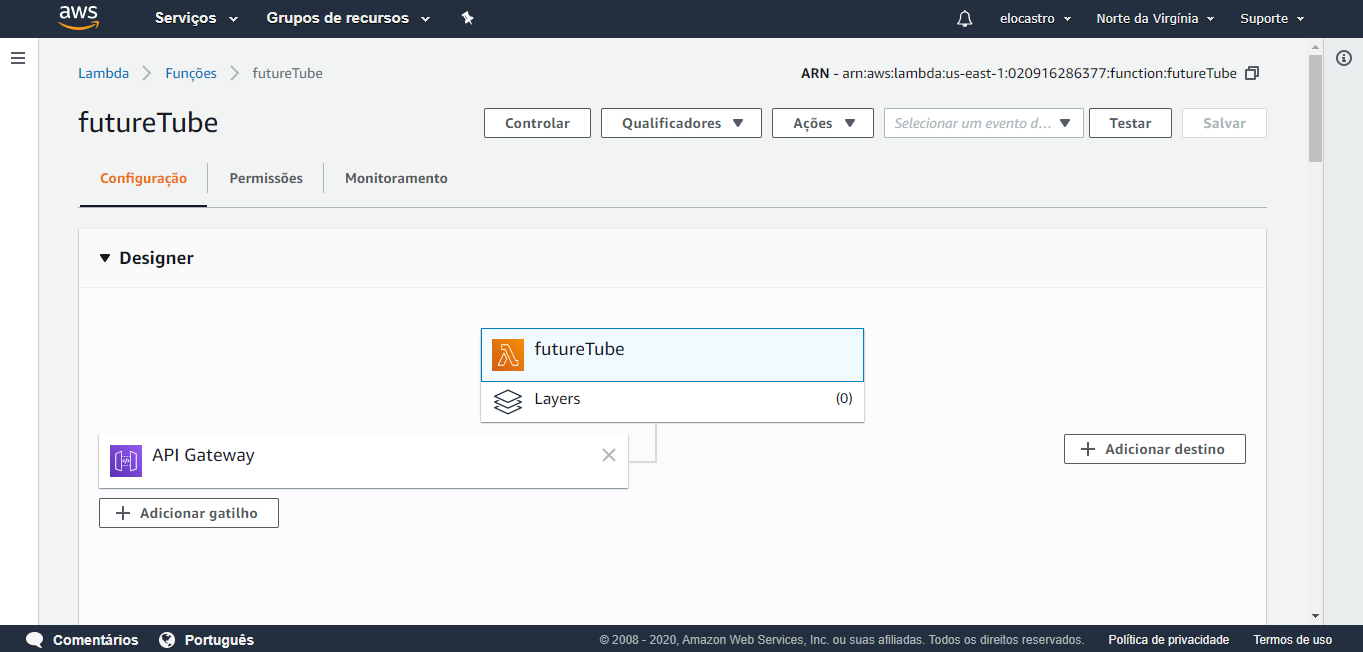Open the Suporte dropdown menu
Viewport: 1363px width, 652px height.
pos(1272,19)
